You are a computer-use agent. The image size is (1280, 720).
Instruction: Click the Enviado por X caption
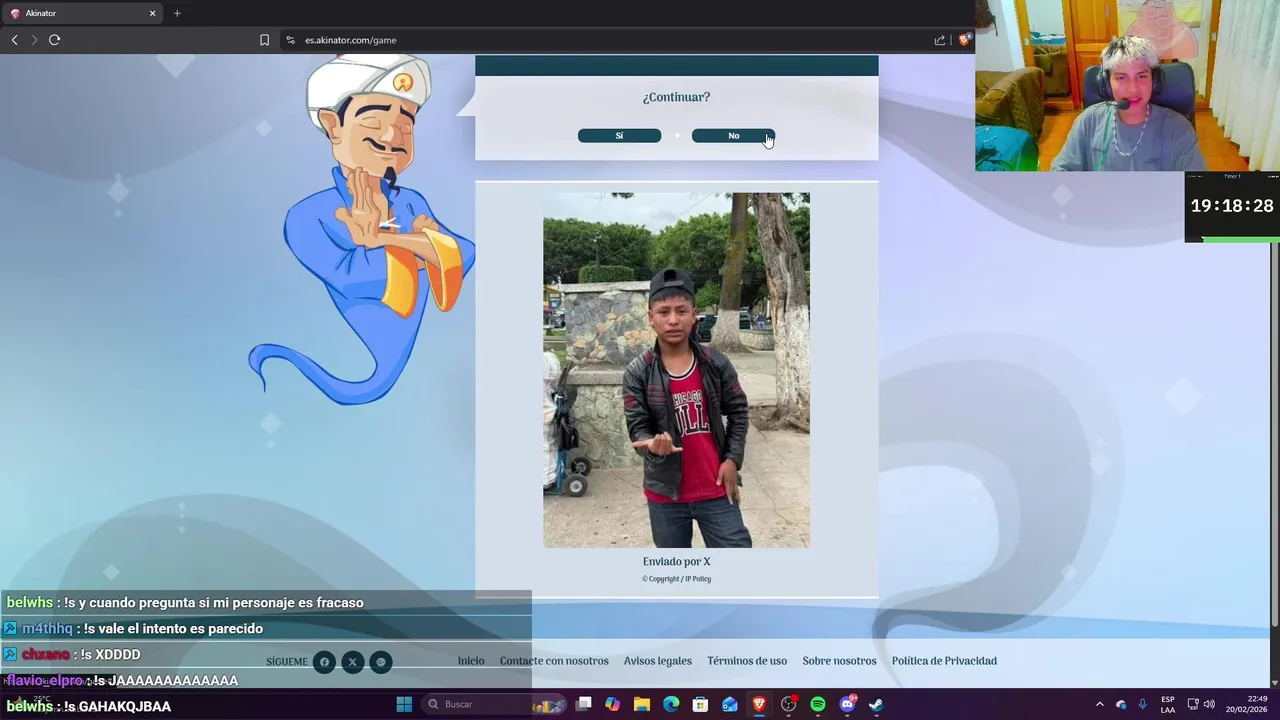click(677, 562)
